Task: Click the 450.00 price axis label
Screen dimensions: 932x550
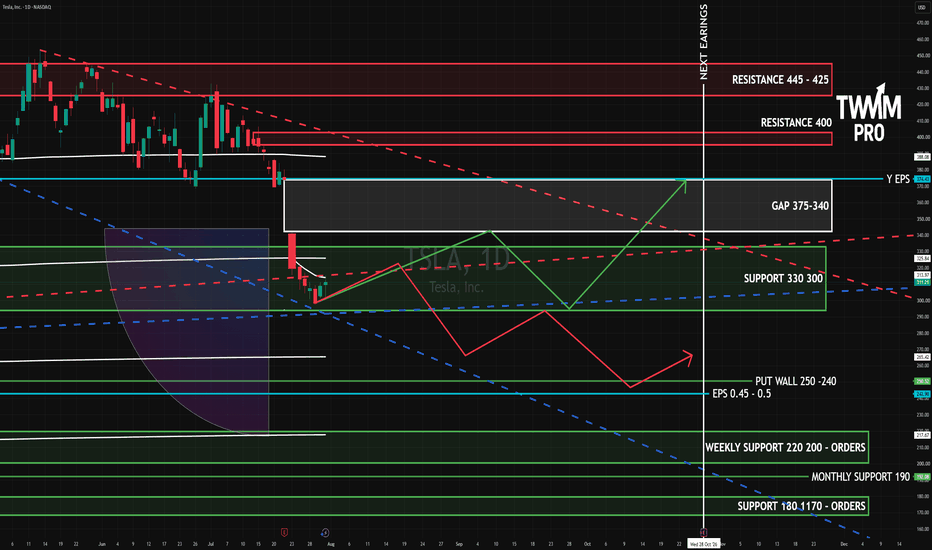Action: (x=923, y=55)
